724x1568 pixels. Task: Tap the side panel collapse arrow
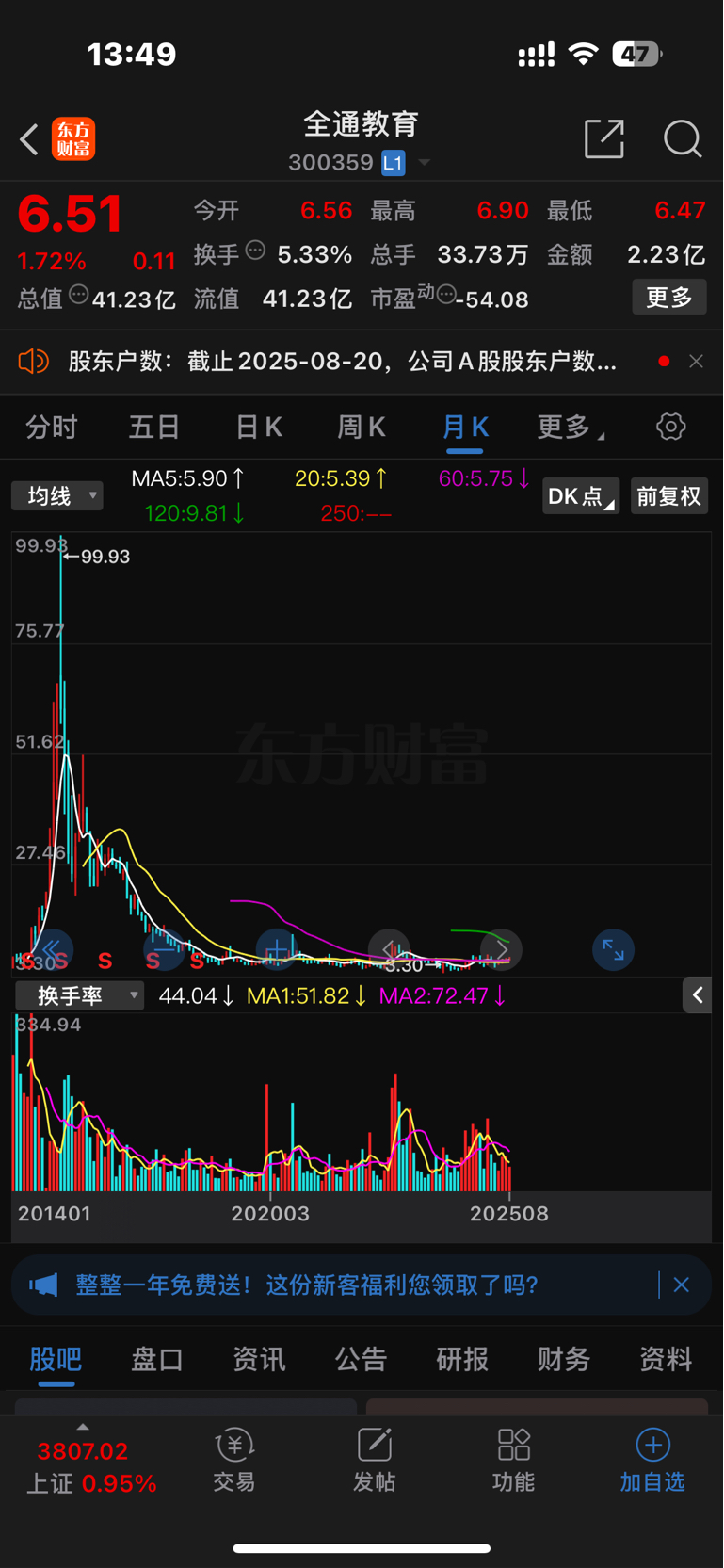tap(697, 994)
